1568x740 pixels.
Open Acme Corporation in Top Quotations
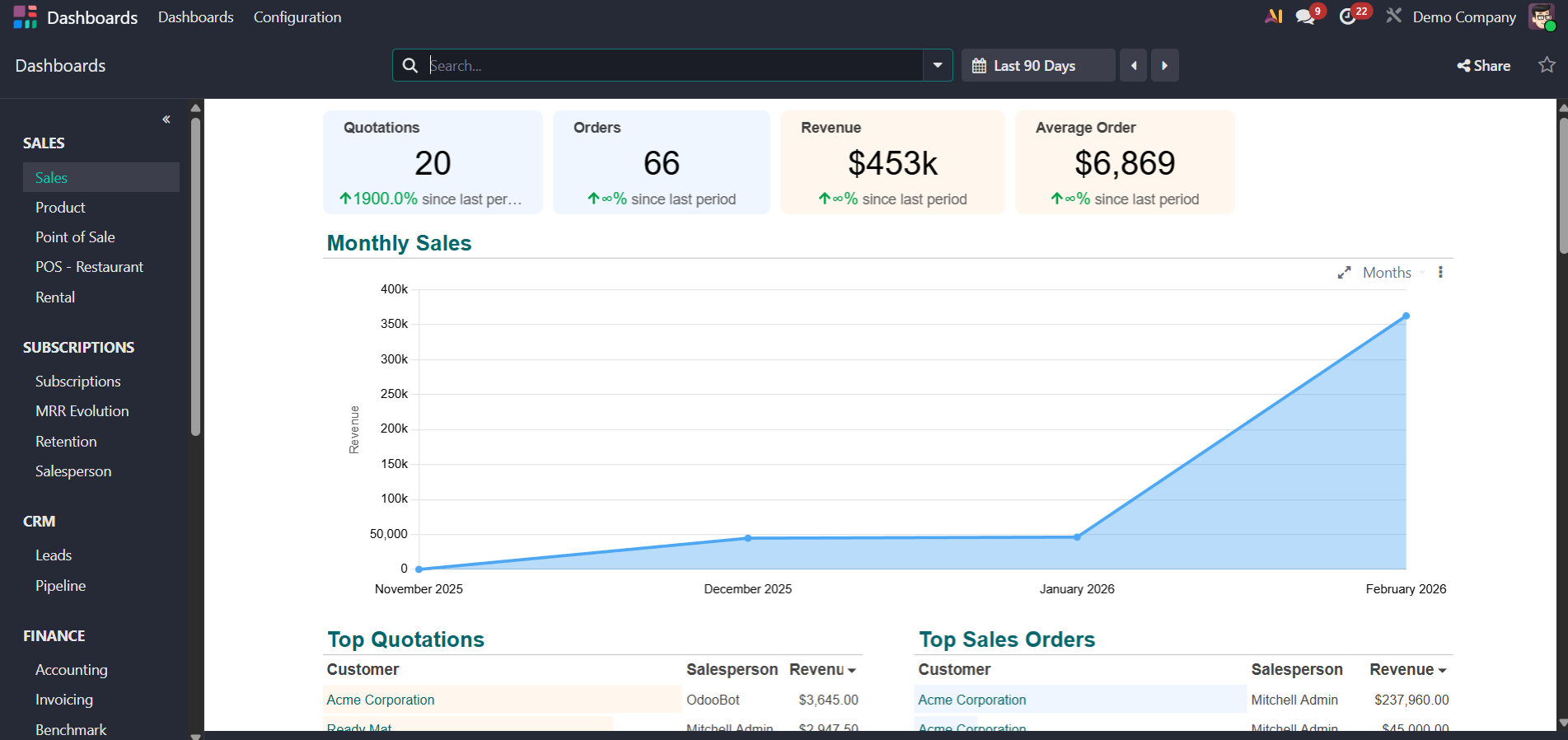(380, 700)
